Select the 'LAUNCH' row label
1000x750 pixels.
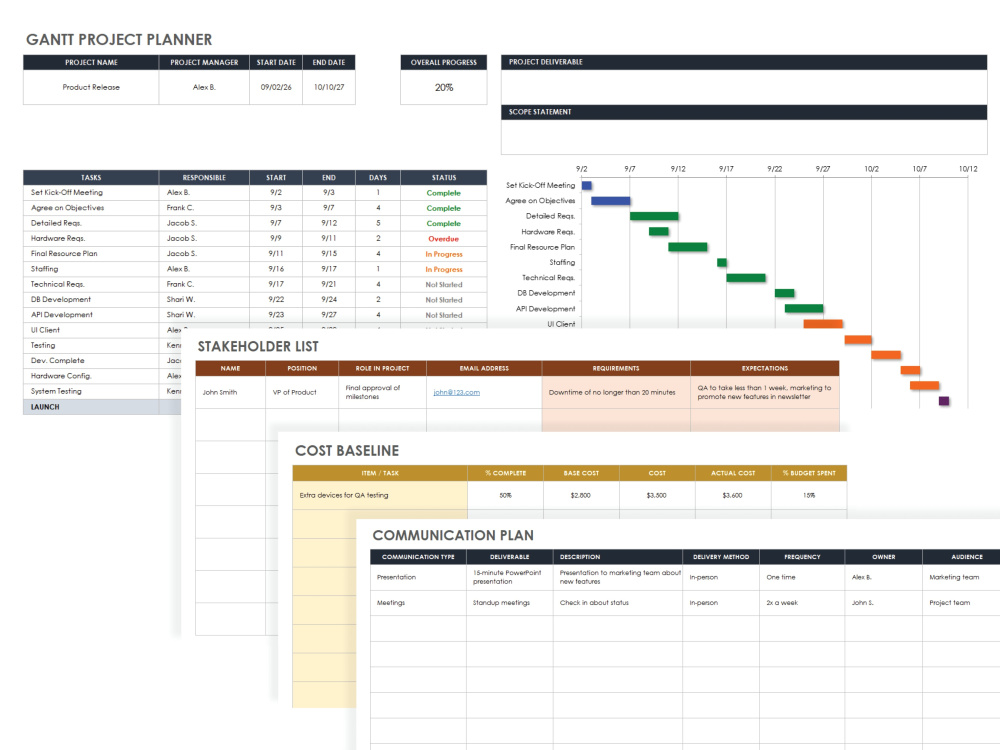click(x=91, y=407)
